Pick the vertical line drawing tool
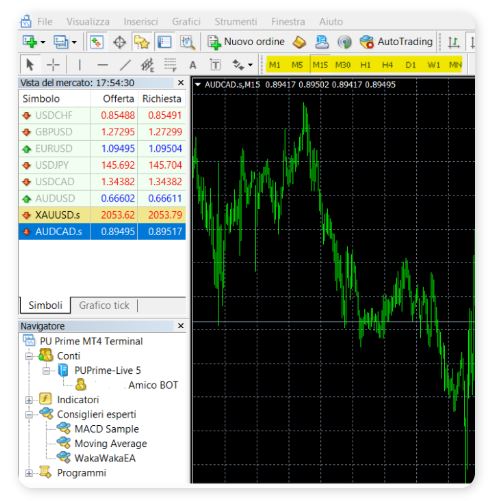Screen dimensions: 493x501 click(x=79, y=65)
